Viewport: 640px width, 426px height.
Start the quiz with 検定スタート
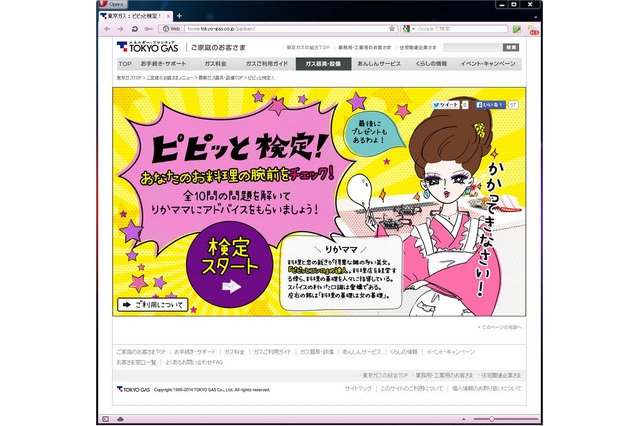(x=230, y=264)
